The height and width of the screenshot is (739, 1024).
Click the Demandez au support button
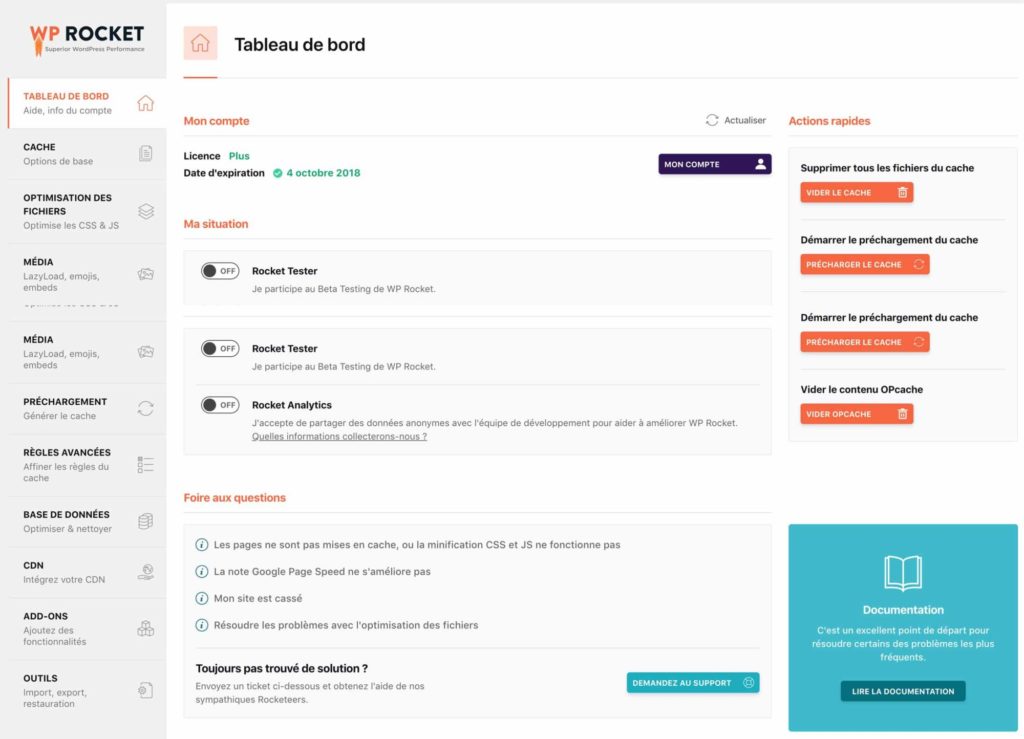pos(692,683)
